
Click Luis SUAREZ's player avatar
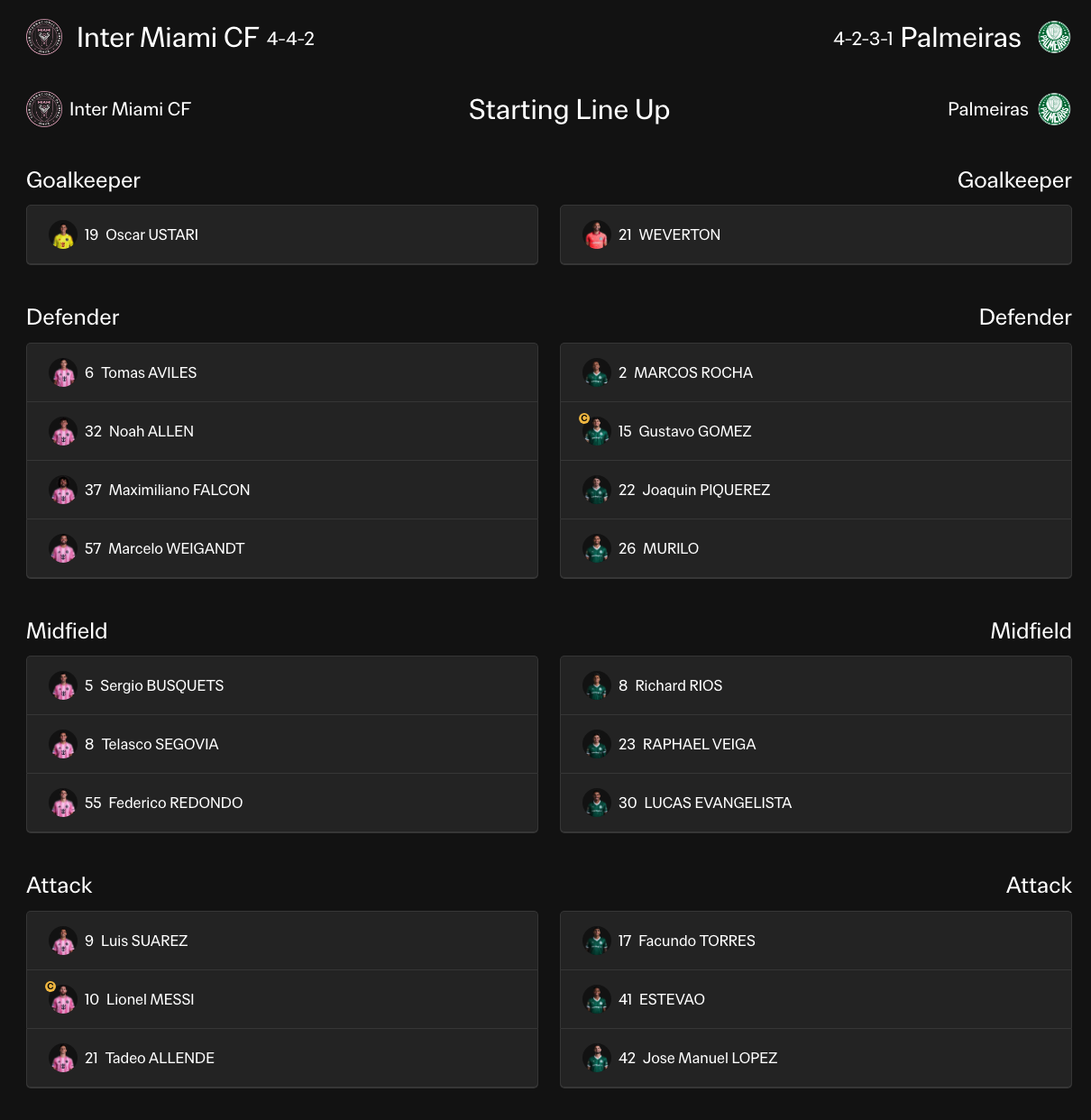pos(62,941)
